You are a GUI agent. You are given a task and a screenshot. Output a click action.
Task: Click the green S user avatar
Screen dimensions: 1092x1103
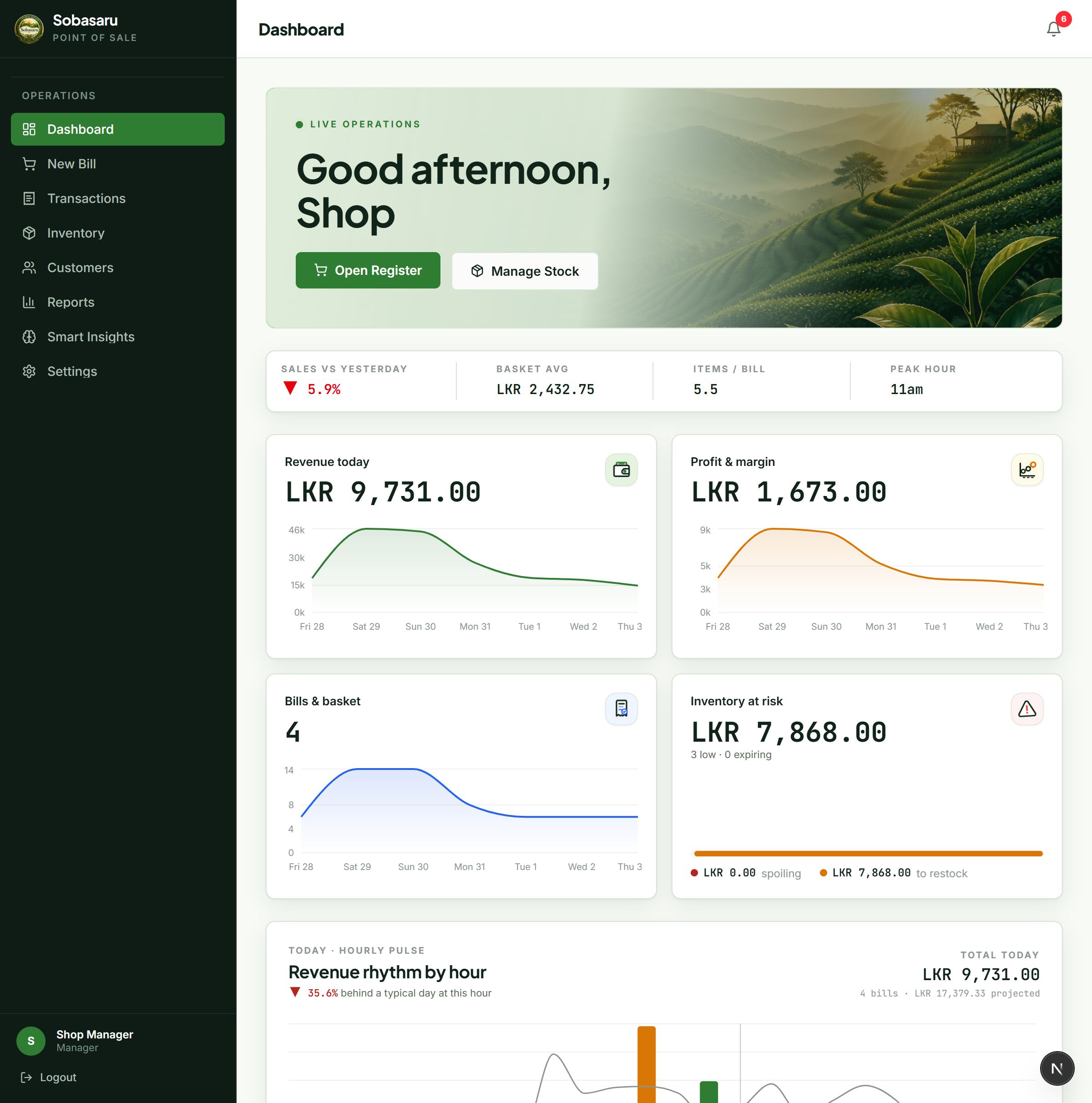31,1040
